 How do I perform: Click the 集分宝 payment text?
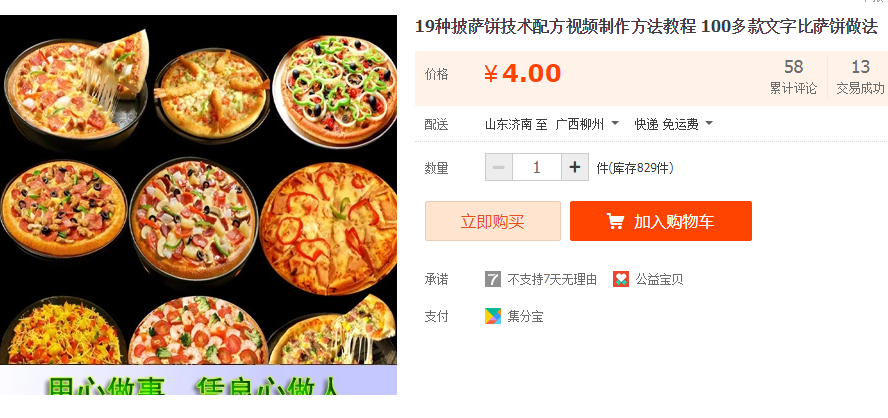click(x=525, y=316)
